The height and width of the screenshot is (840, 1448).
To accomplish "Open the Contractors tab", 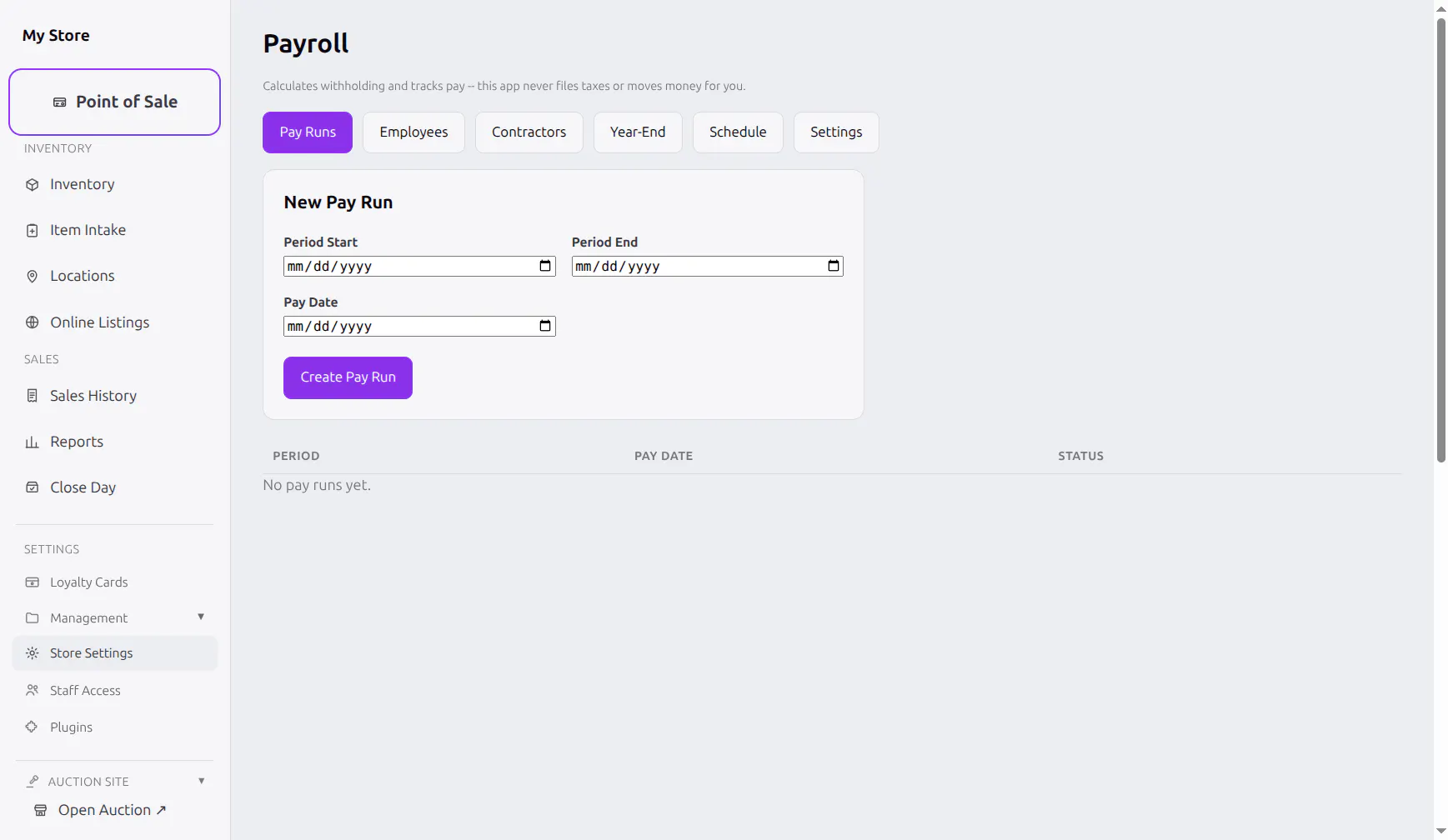I will pyautogui.click(x=529, y=132).
